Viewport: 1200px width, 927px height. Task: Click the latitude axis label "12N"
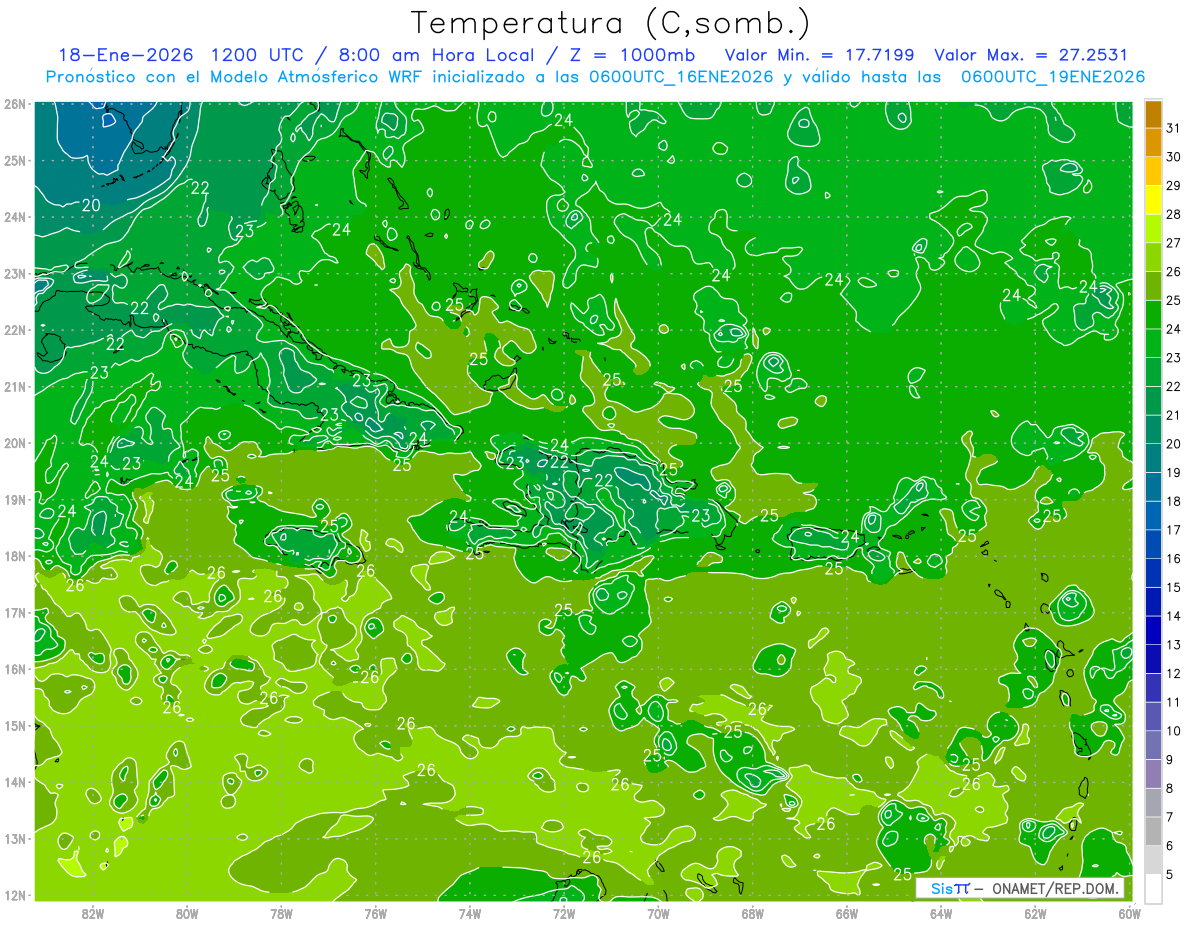(x=14, y=895)
